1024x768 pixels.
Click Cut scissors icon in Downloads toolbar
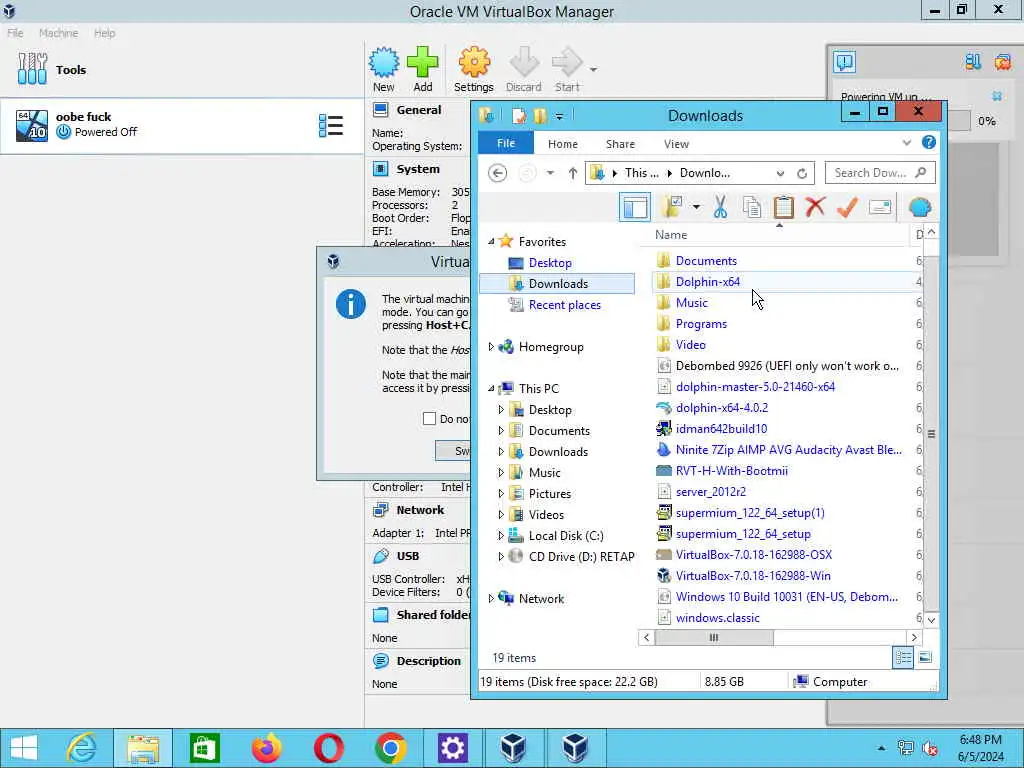[720, 207]
